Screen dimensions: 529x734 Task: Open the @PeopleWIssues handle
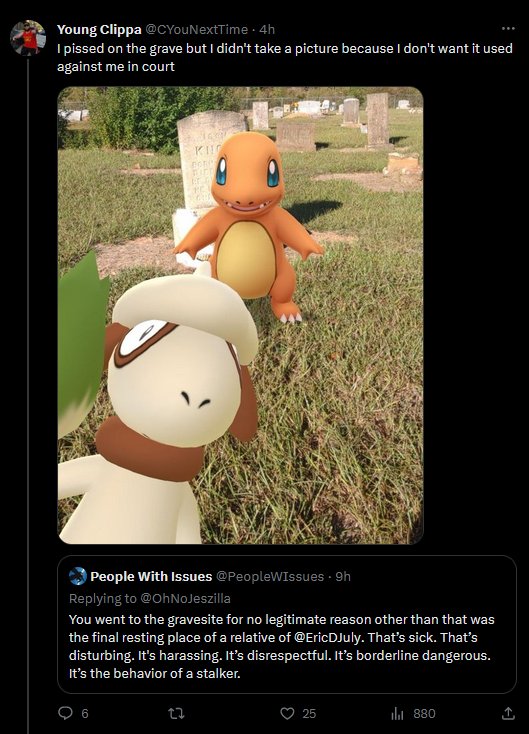pyautogui.click(x=270, y=576)
